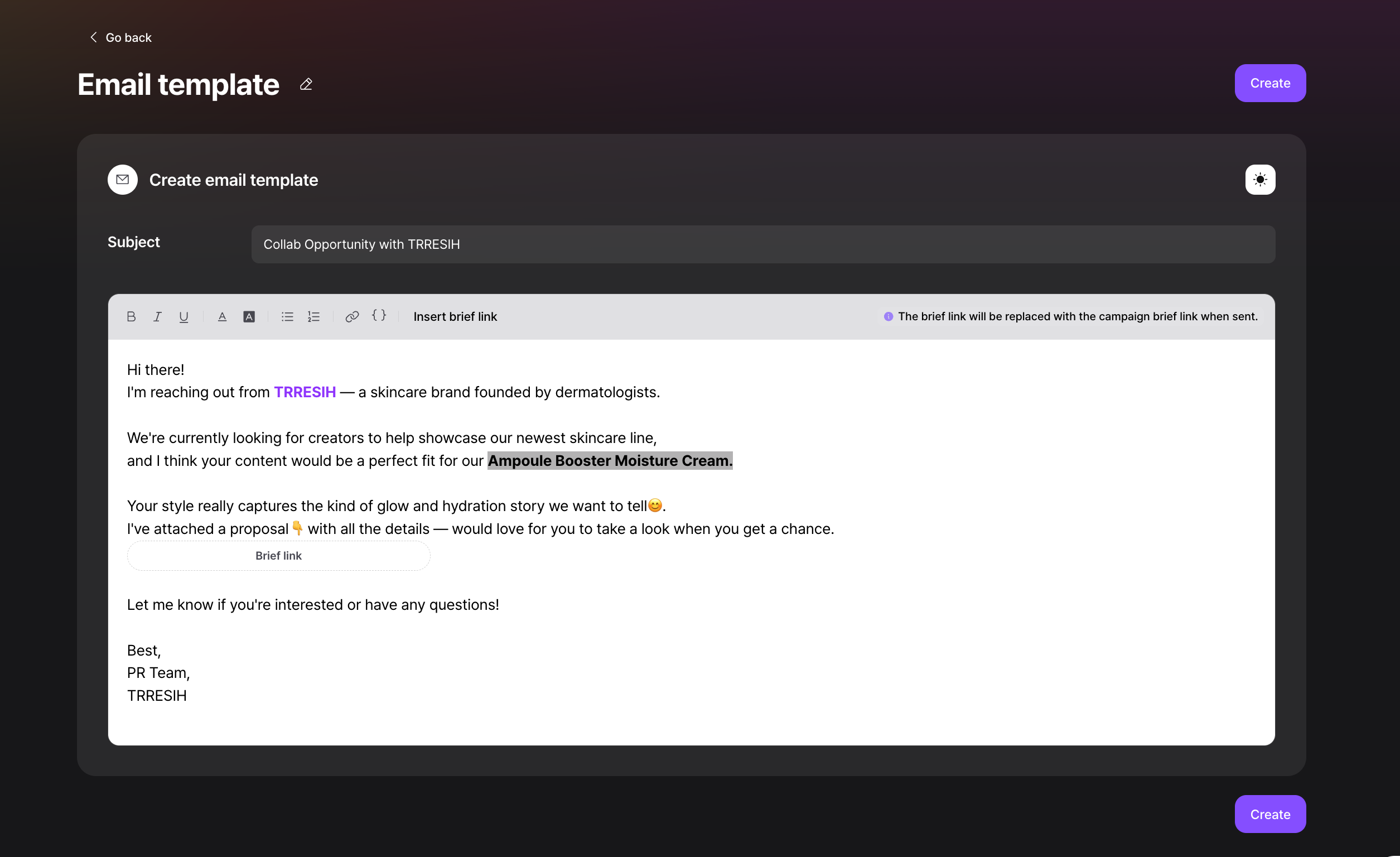Click the pencil icon to rename template

tap(306, 85)
